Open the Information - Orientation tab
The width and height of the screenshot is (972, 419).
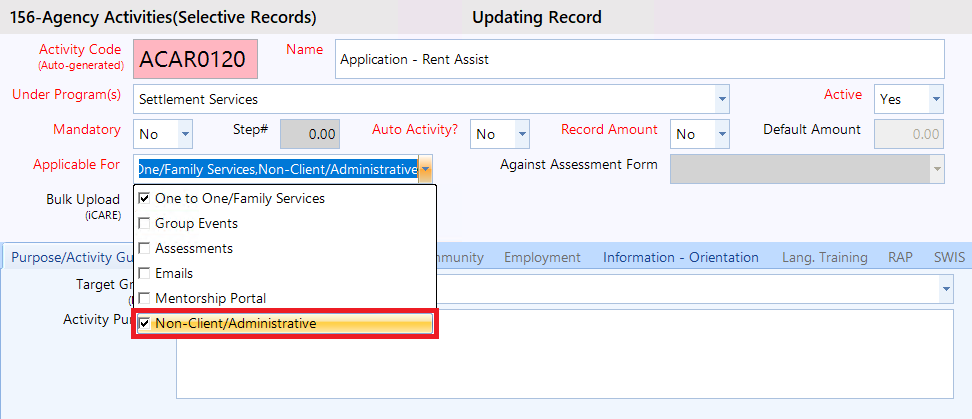tap(680, 257)
